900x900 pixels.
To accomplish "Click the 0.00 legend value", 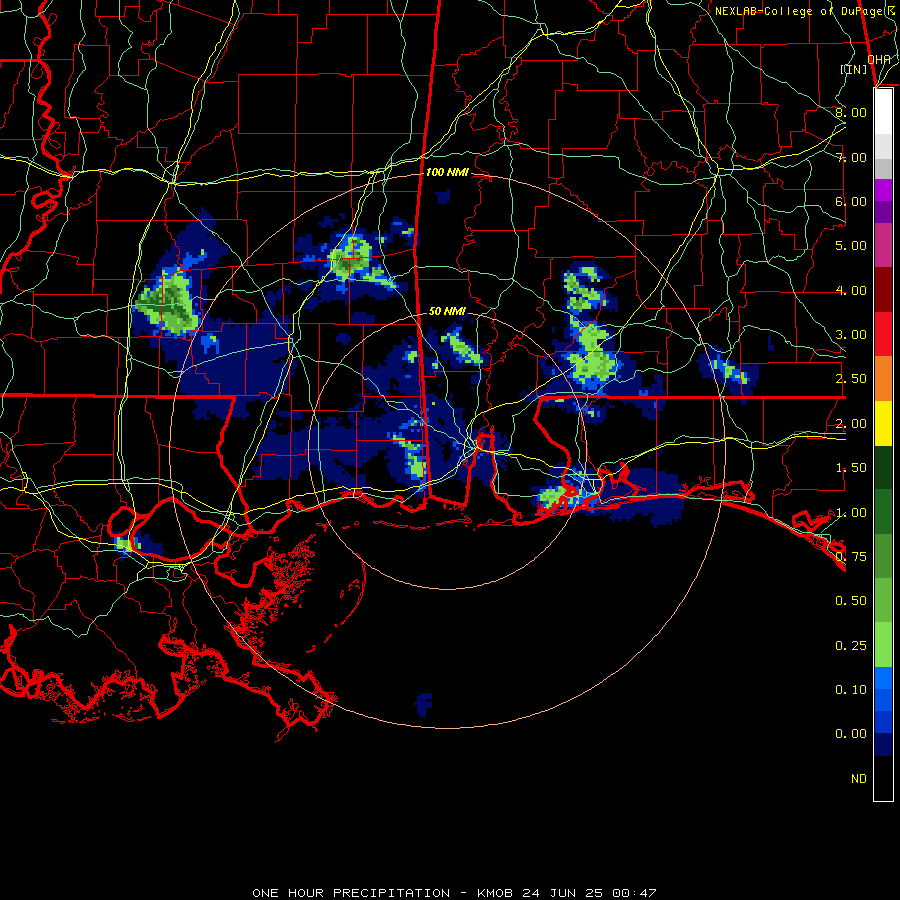I will coord(851,734).
